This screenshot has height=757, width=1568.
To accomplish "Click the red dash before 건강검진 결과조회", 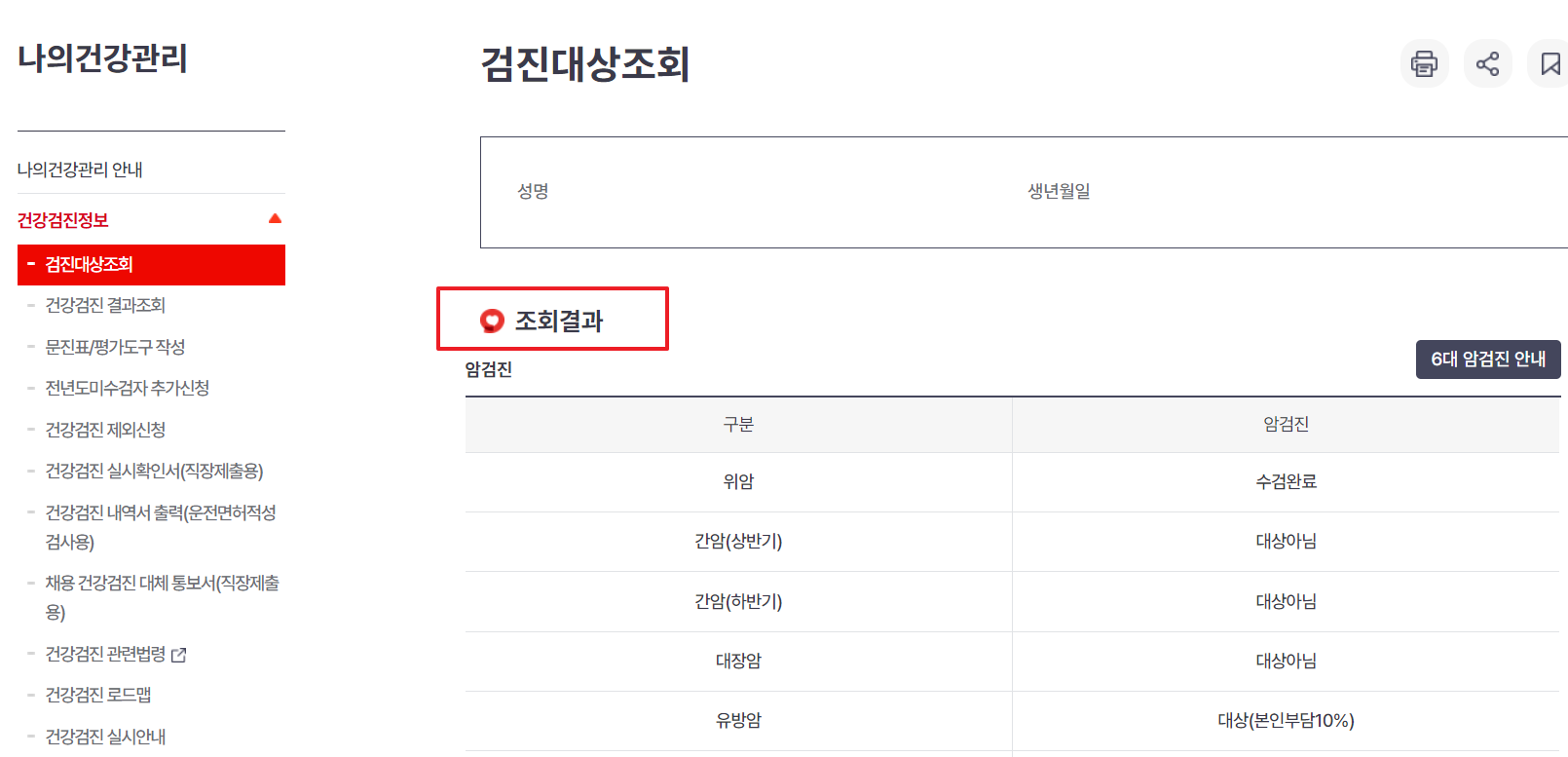I will 32,305.
